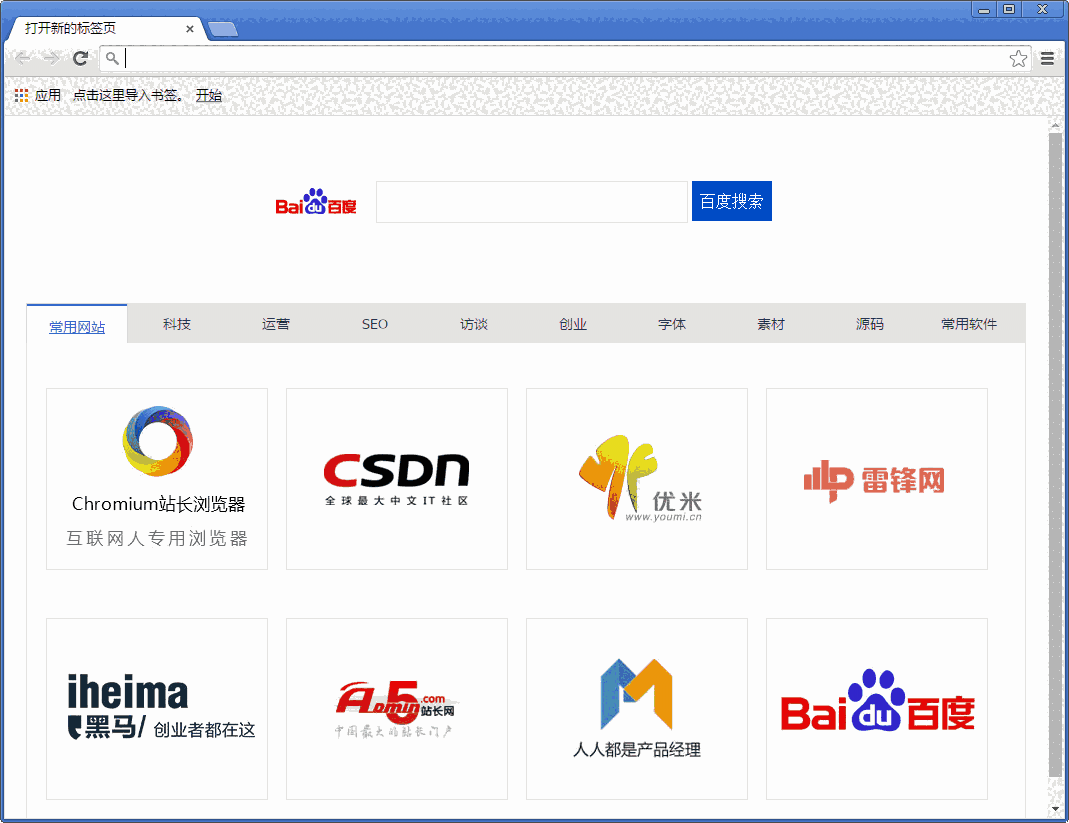
Task: Focus the browser address bar
Action: click(x=566, y=59)
